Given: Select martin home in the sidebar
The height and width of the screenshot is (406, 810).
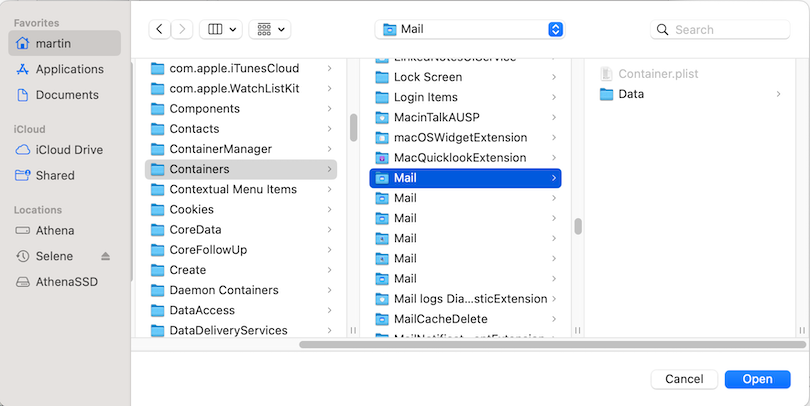Looking at the screenshot, I should (x=65, y=43).
